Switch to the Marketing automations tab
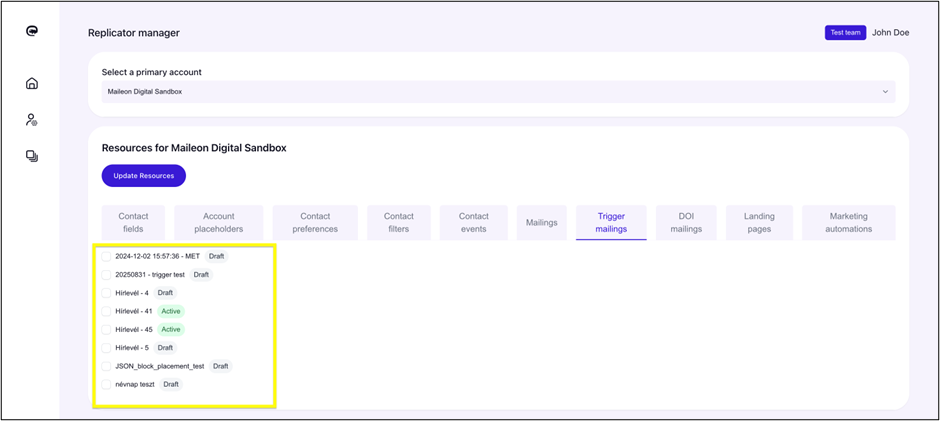The height and width of the screenshot is (421, 940). point(849,222)
